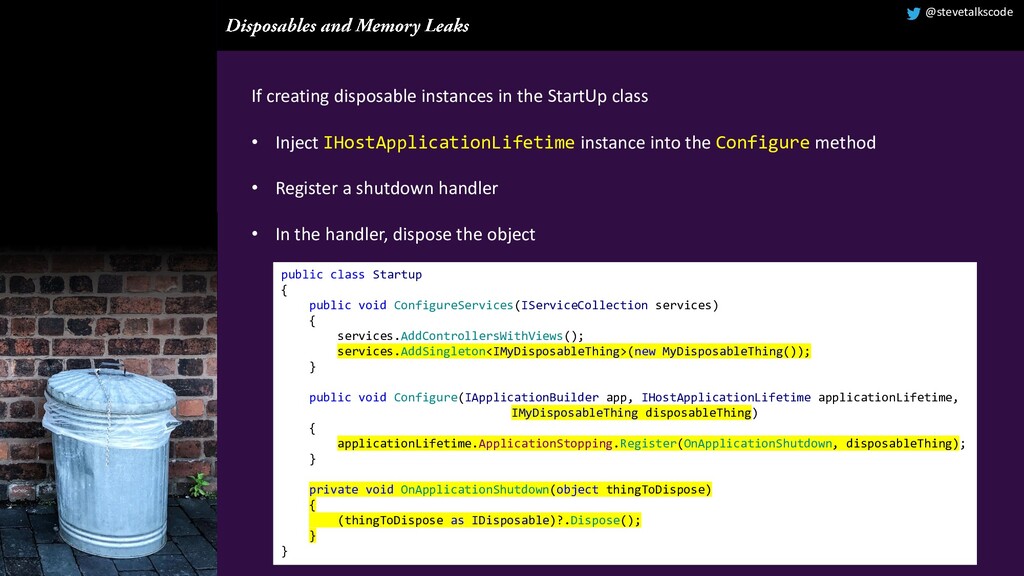This screenshot has height=576, width=1024.
Task: Click the ConfigureServices method name
Action: pos(453,305)
